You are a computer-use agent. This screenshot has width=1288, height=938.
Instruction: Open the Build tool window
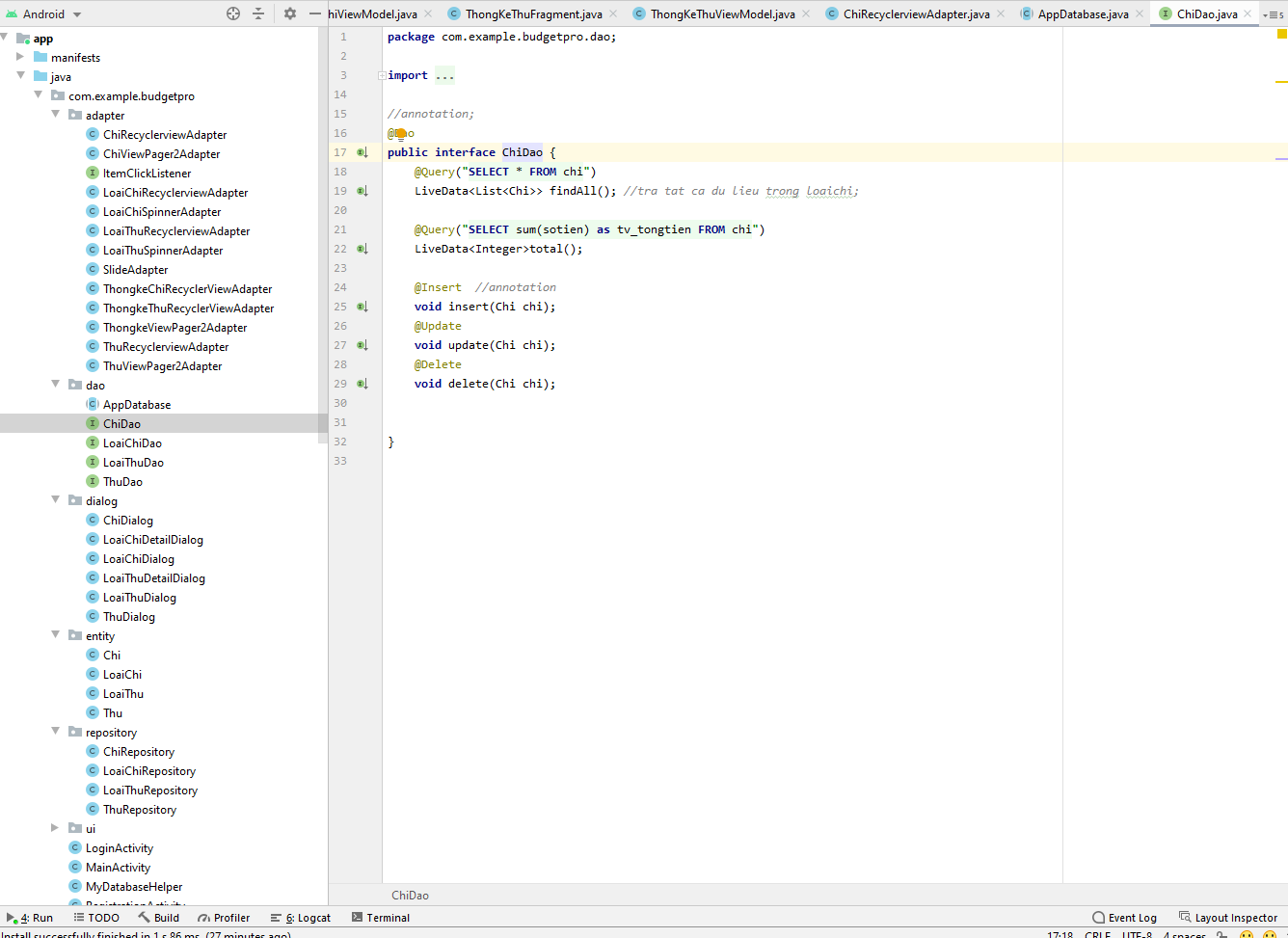158,918
